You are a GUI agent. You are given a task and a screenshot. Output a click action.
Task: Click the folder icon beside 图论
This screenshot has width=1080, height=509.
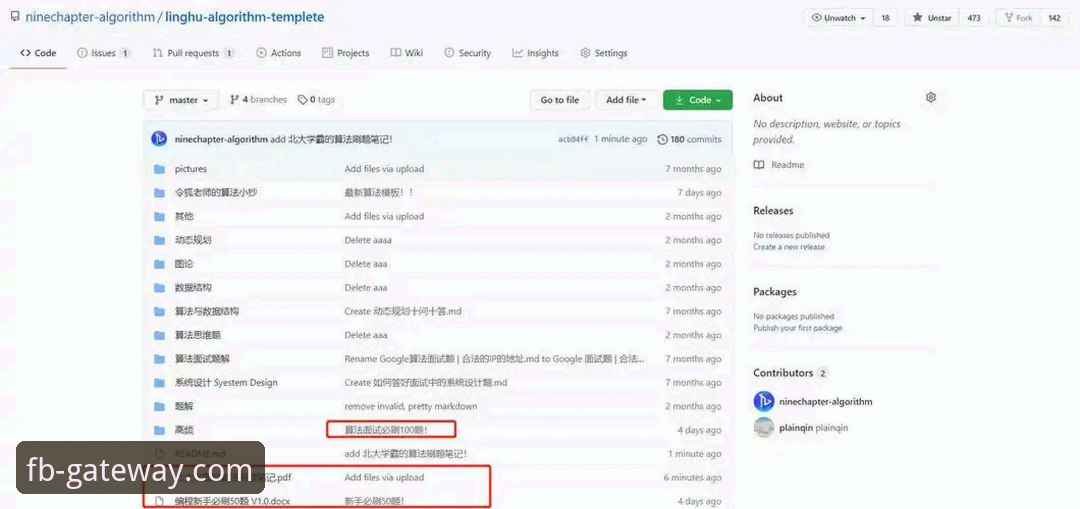pyautogui.click(x=160, y=264)
